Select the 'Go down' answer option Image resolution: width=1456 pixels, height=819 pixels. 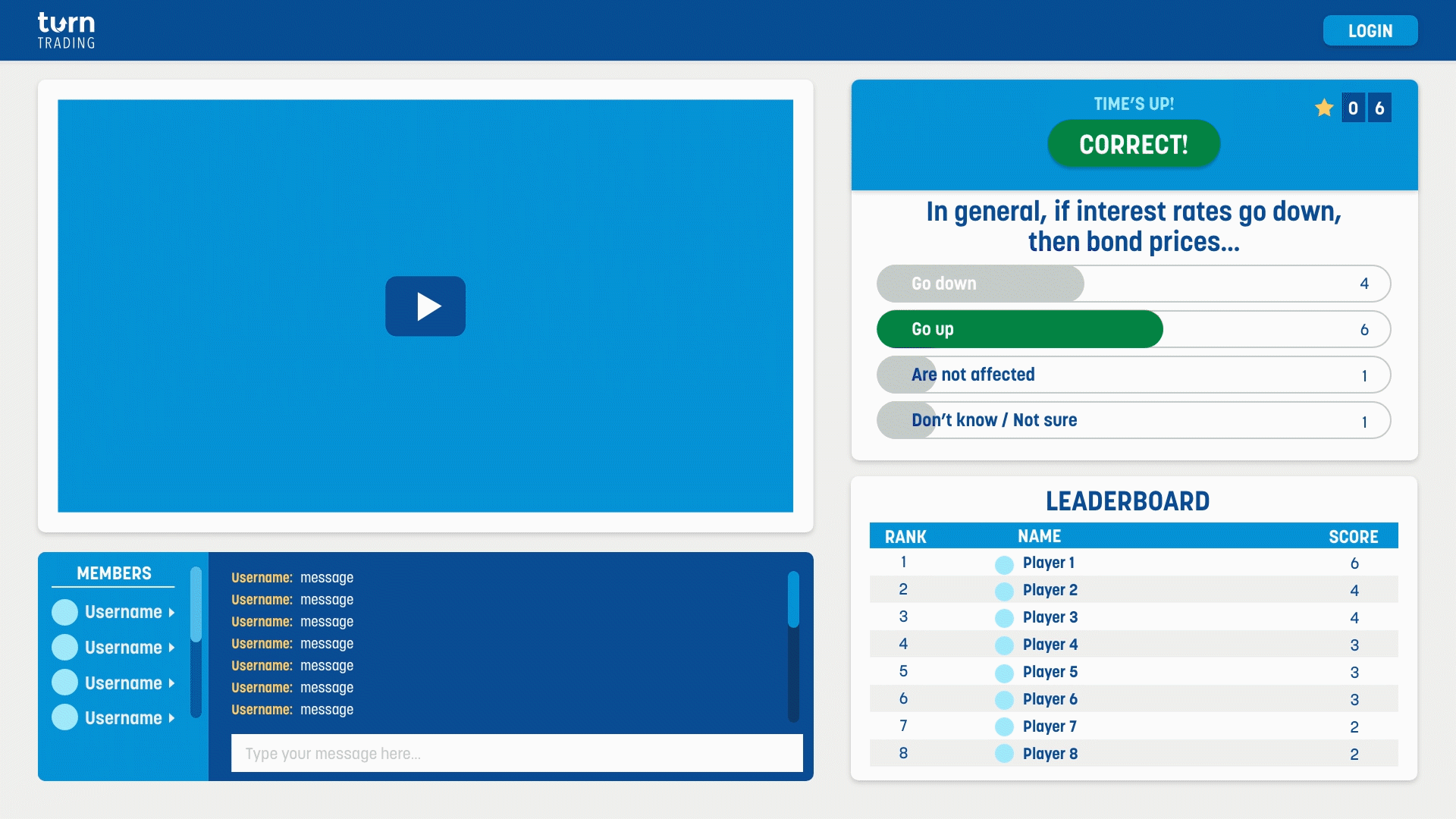(1133, 284)
